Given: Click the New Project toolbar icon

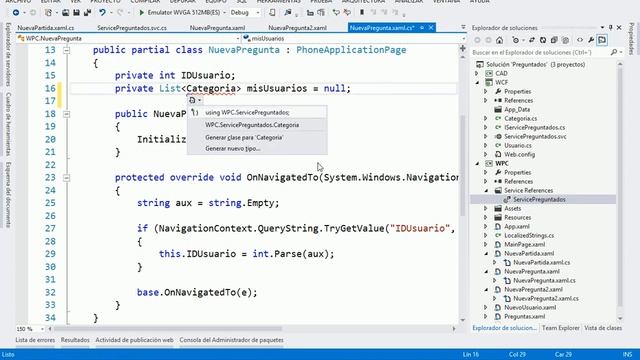Looking at the screenshot, I should (x=48, y=13).
